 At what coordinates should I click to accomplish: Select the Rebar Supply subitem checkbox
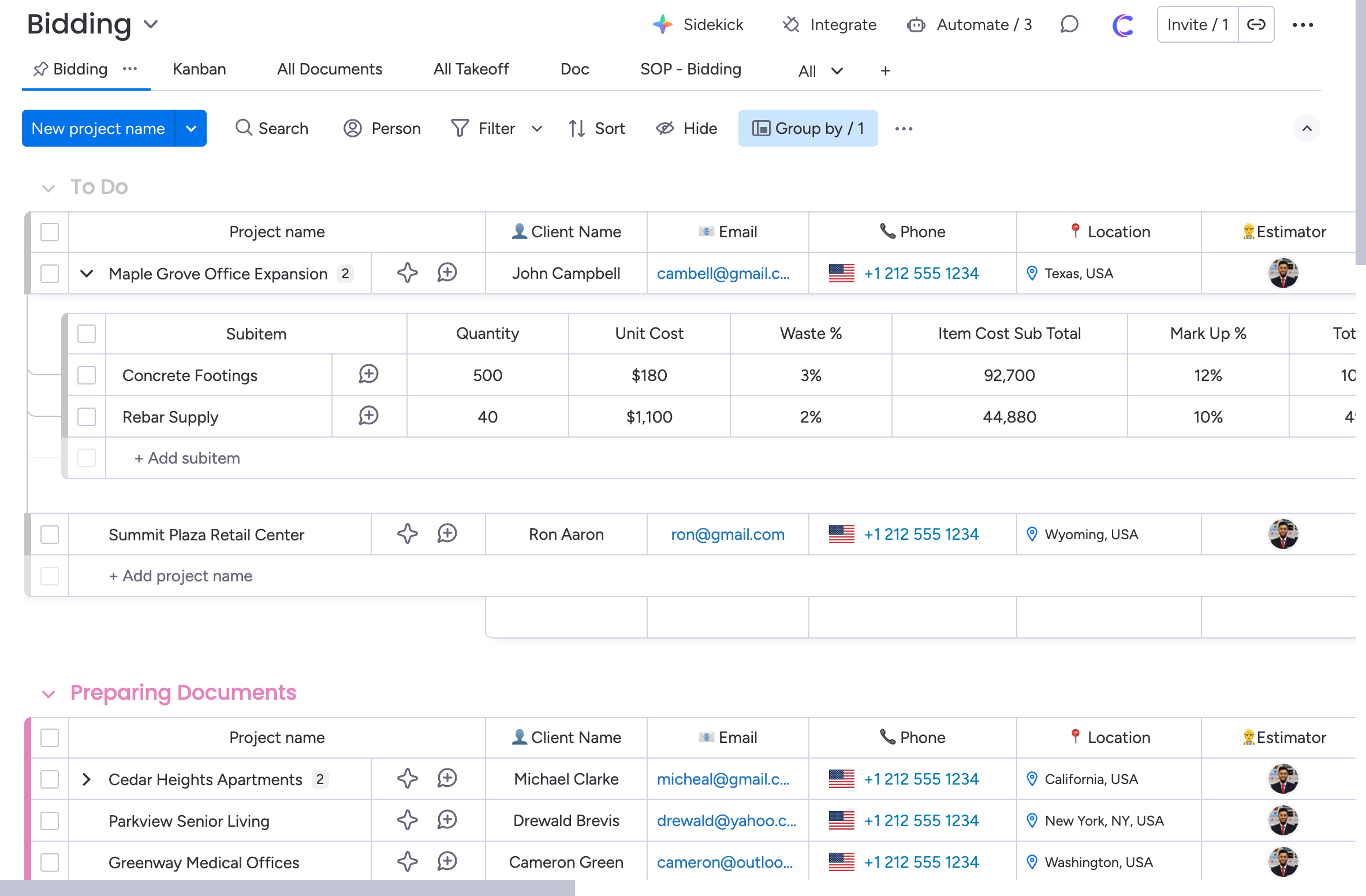87,417
